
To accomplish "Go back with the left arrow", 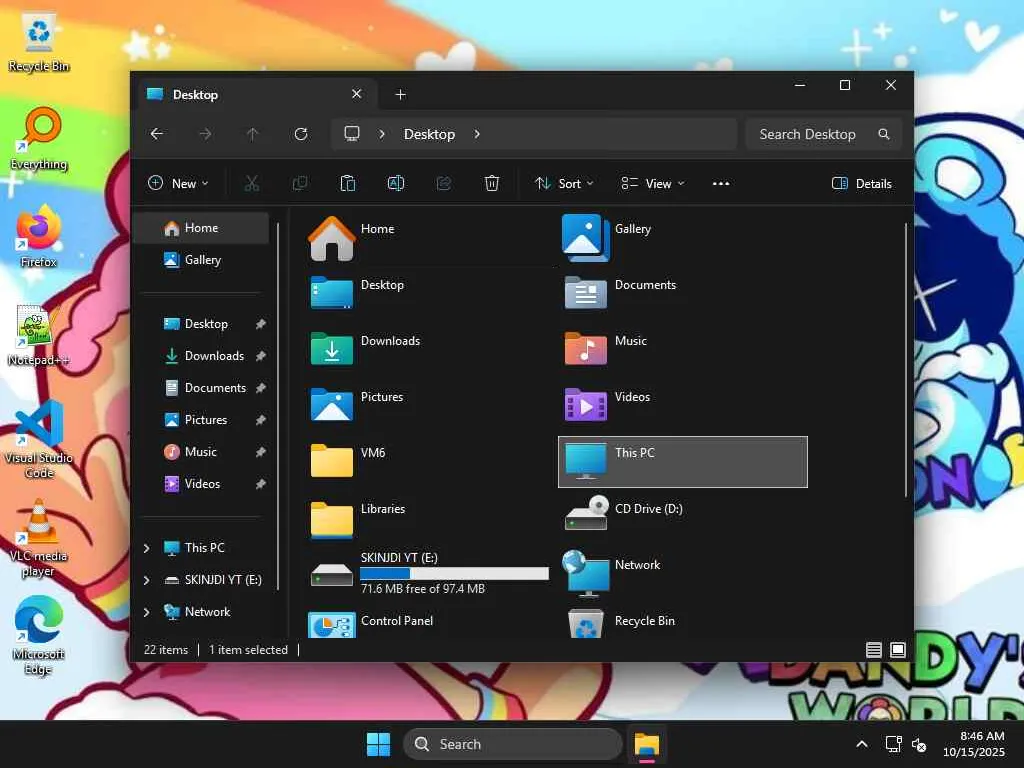I will 157,134.
